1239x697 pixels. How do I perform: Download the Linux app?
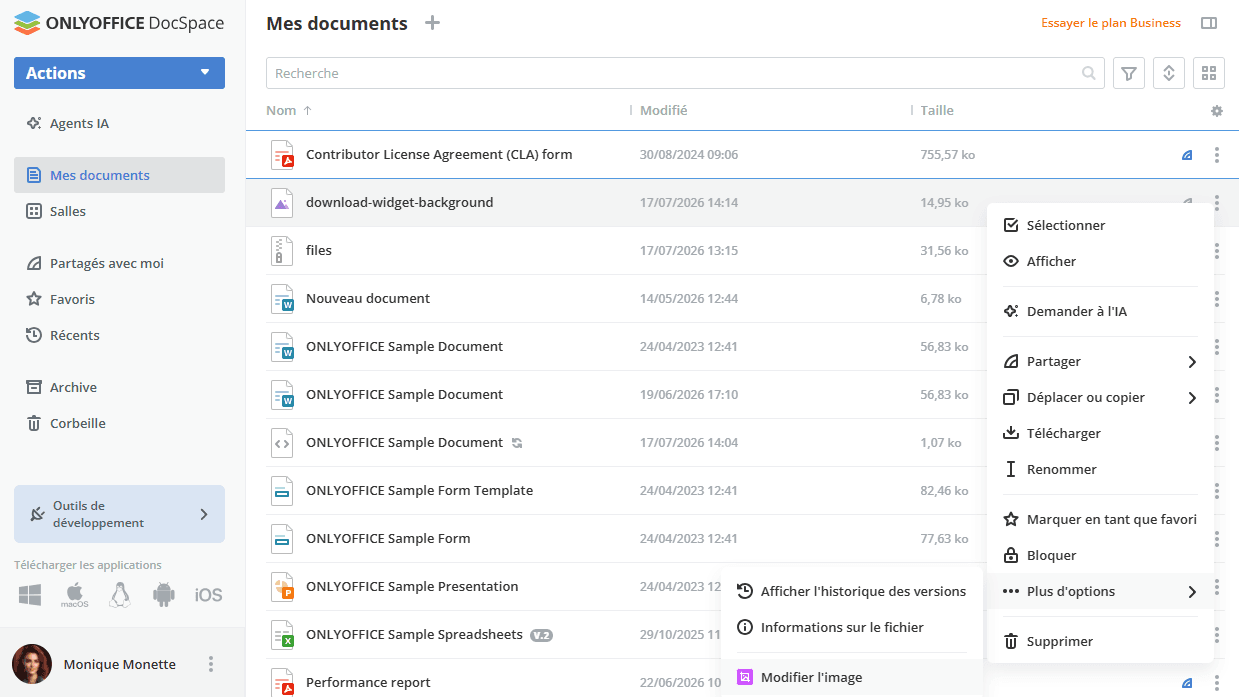point(120,595)
